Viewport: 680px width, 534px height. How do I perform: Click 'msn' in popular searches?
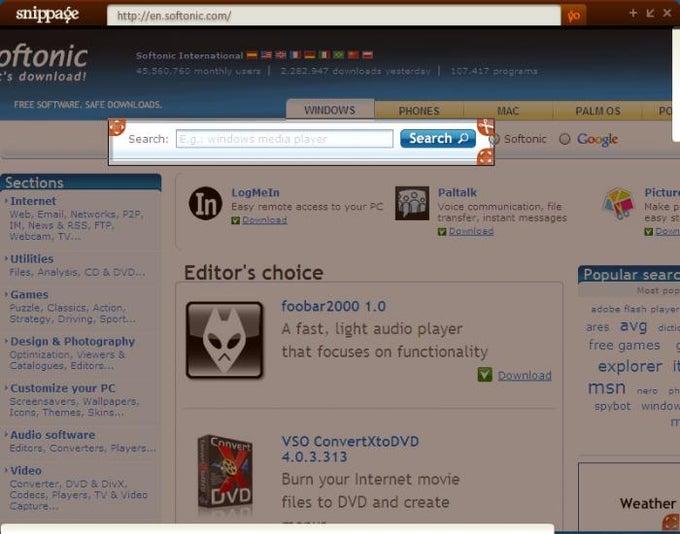(607, 387)
